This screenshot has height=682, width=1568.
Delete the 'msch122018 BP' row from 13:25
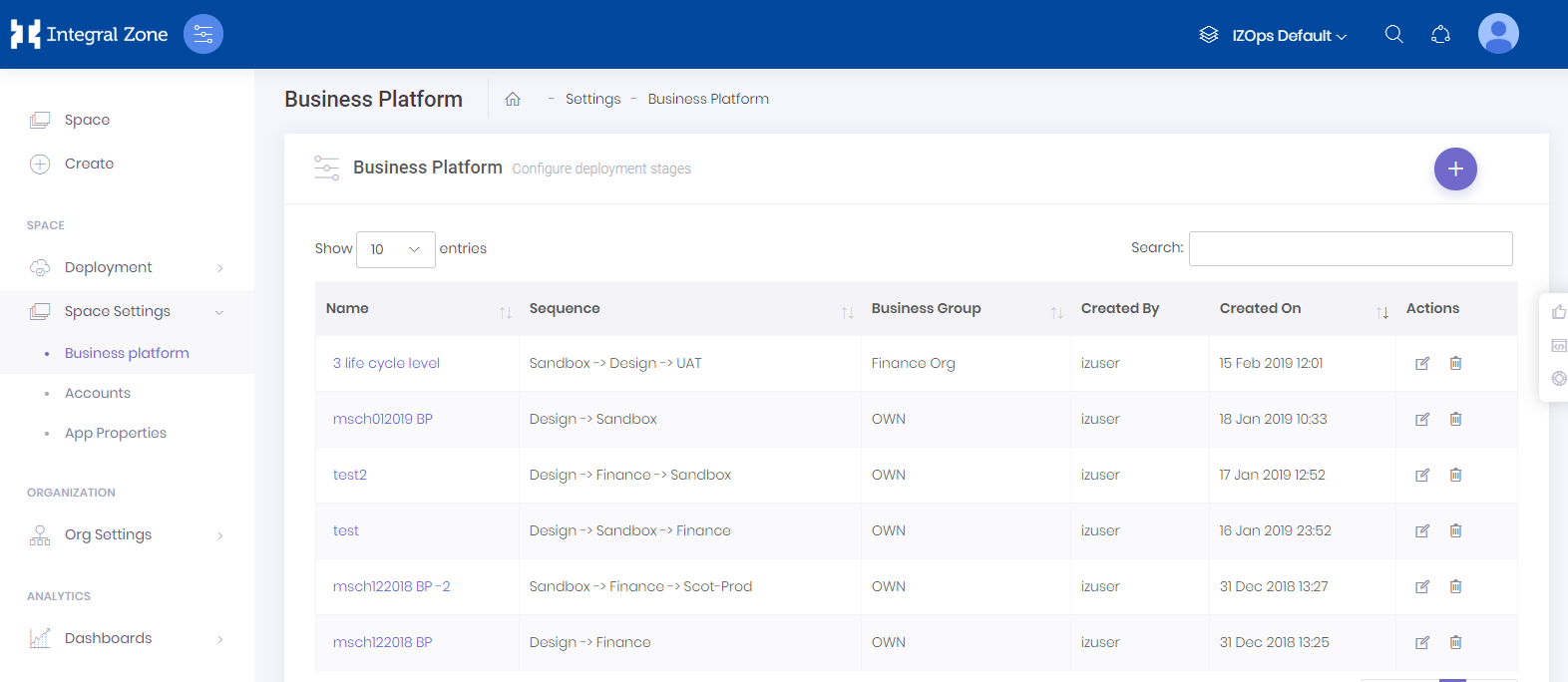(1455, 643)
